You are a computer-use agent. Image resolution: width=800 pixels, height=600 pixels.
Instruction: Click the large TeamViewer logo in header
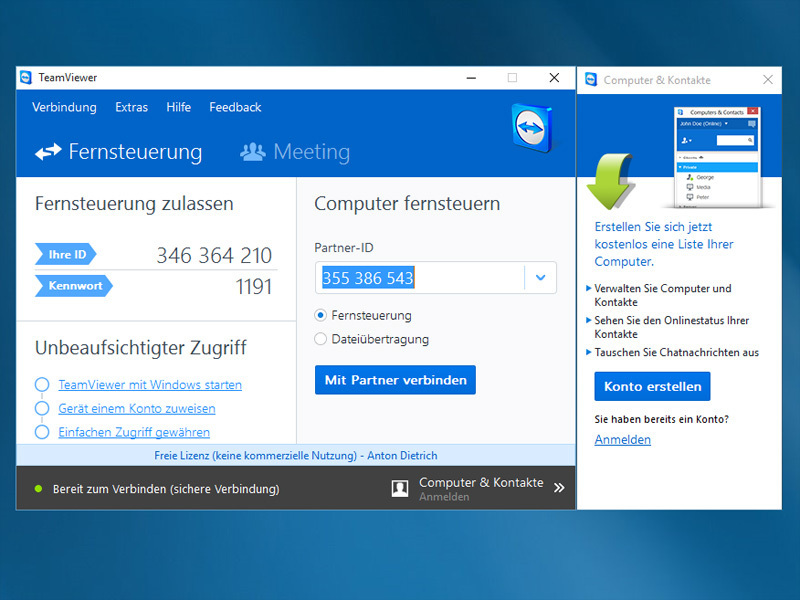[532, 128]
